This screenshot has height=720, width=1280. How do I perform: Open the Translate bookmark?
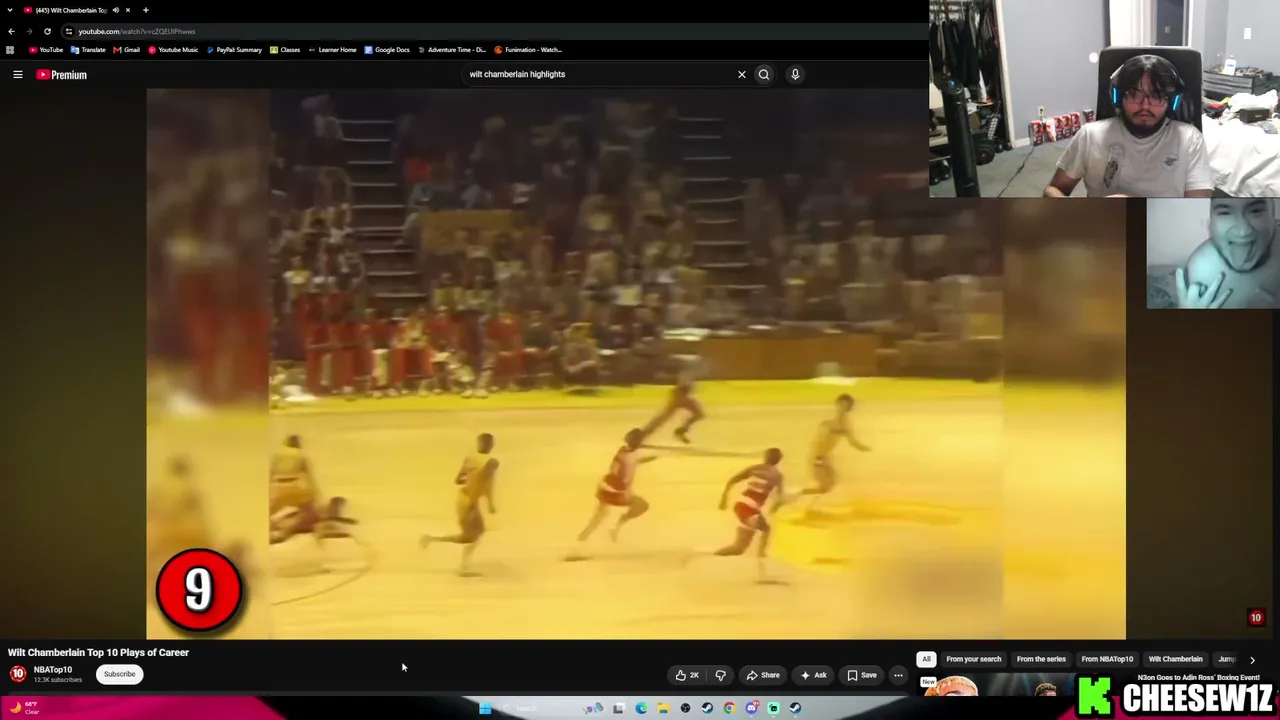coord(88,50)
